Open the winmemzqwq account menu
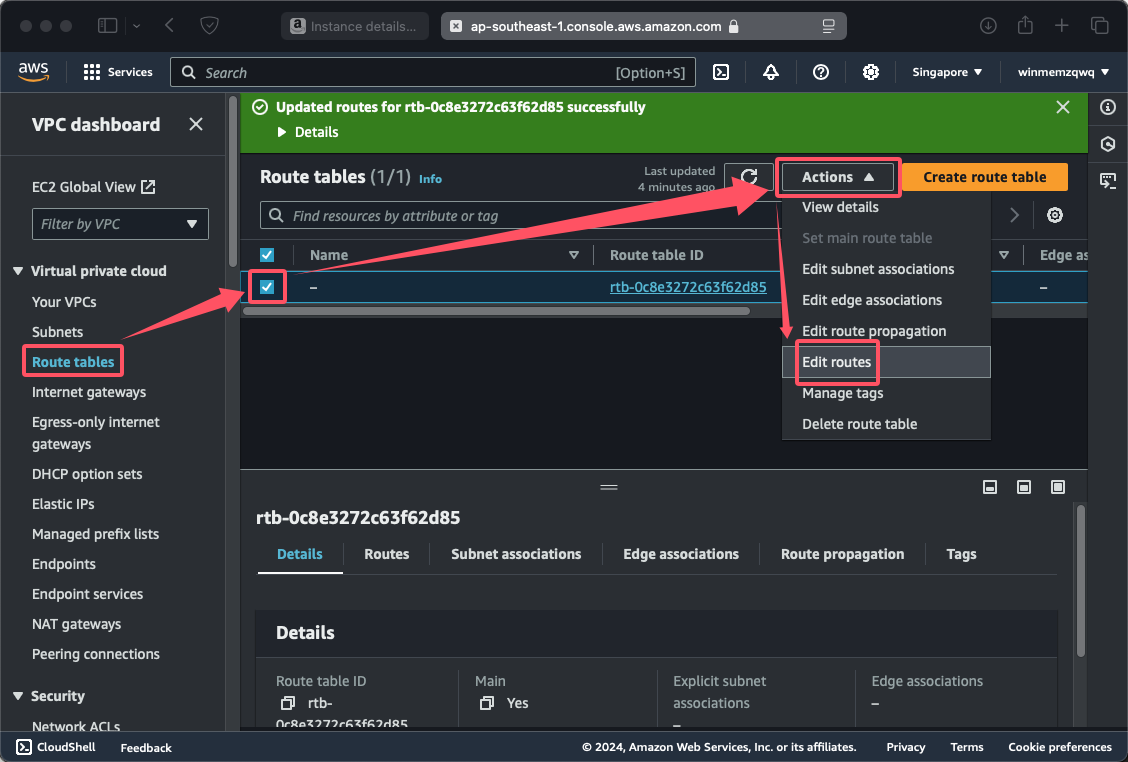The width and height of the screenshot is (1128, 762). pyautogui.click(x=1063, y=72)
